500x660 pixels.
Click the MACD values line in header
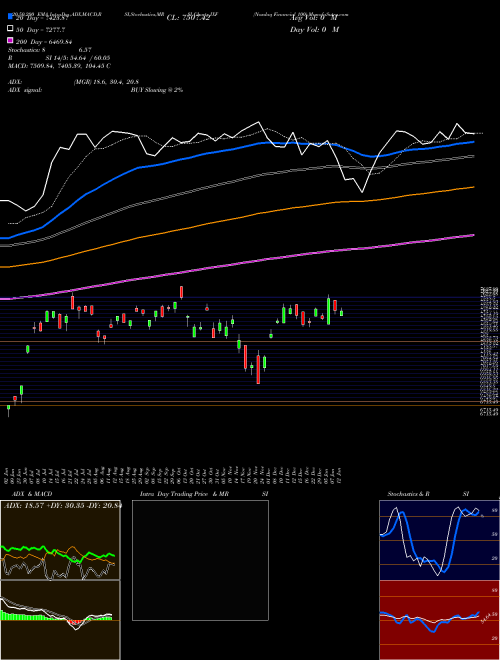point(59,66)
